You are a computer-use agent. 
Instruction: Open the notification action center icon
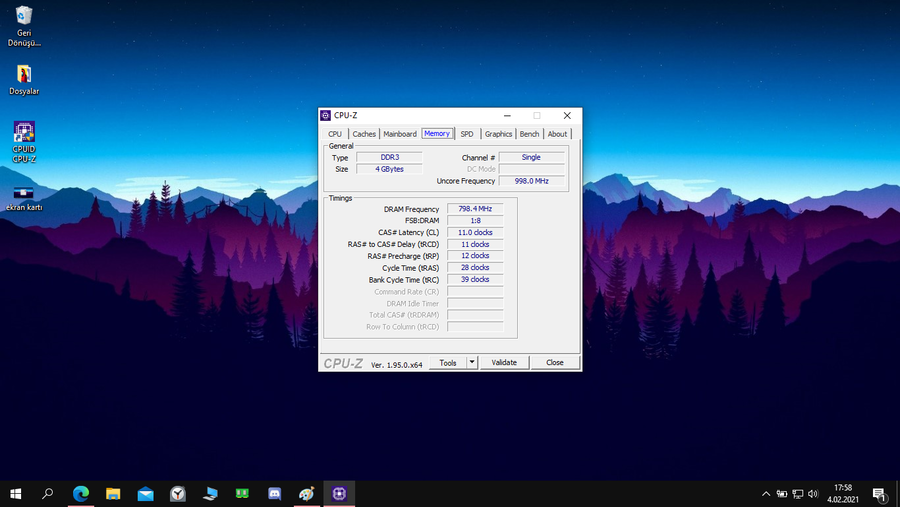pyautogui.click(x=879, y=494)
